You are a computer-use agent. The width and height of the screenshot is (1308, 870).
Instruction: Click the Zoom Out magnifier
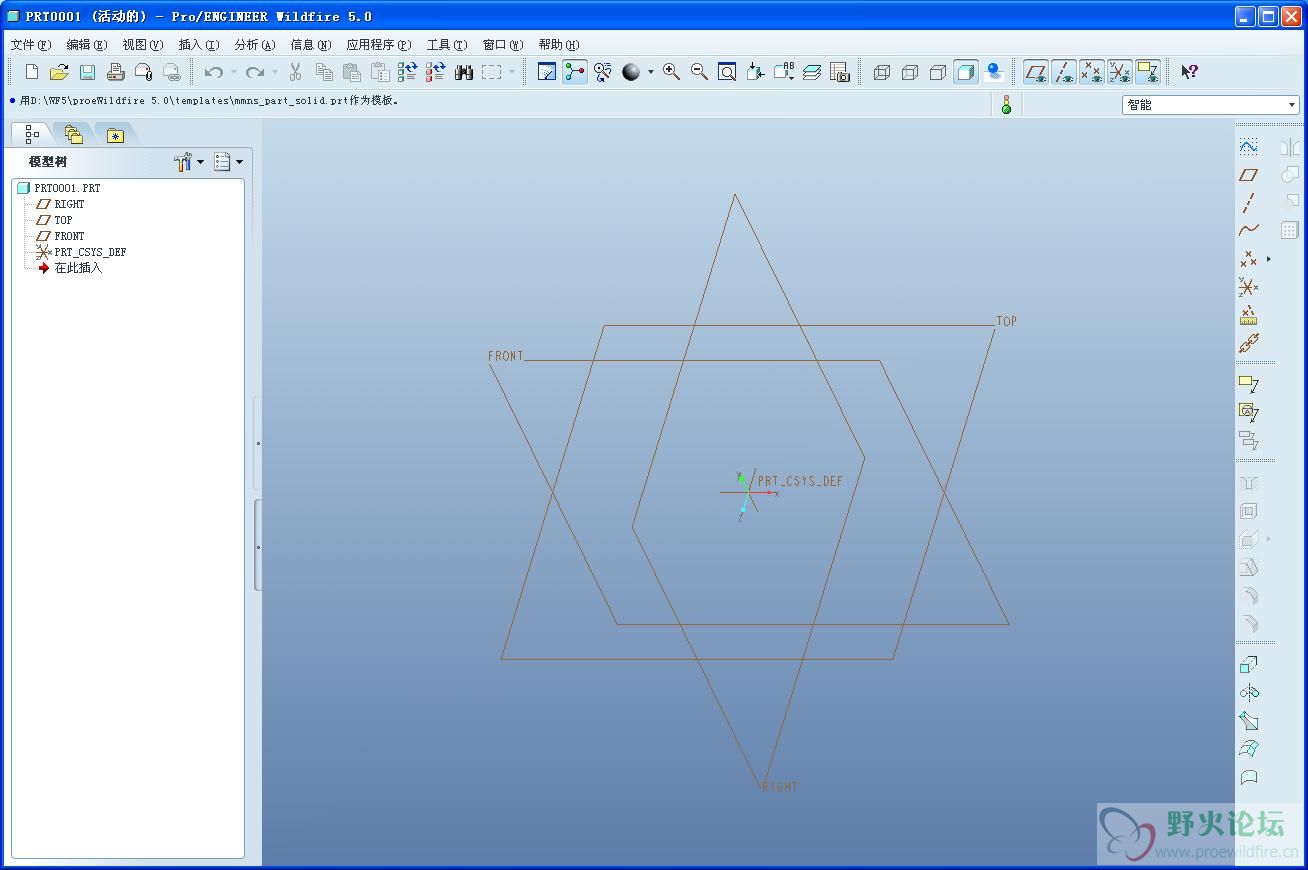(699, 72)
